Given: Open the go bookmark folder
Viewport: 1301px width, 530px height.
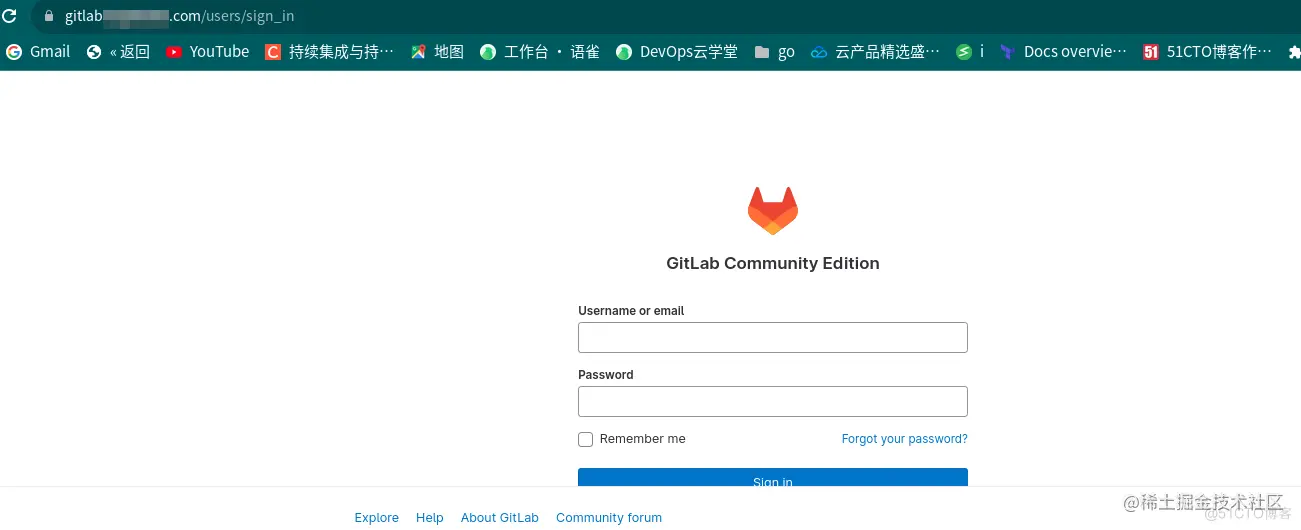Looking at the screenshot, I should [x=775, y=52].
